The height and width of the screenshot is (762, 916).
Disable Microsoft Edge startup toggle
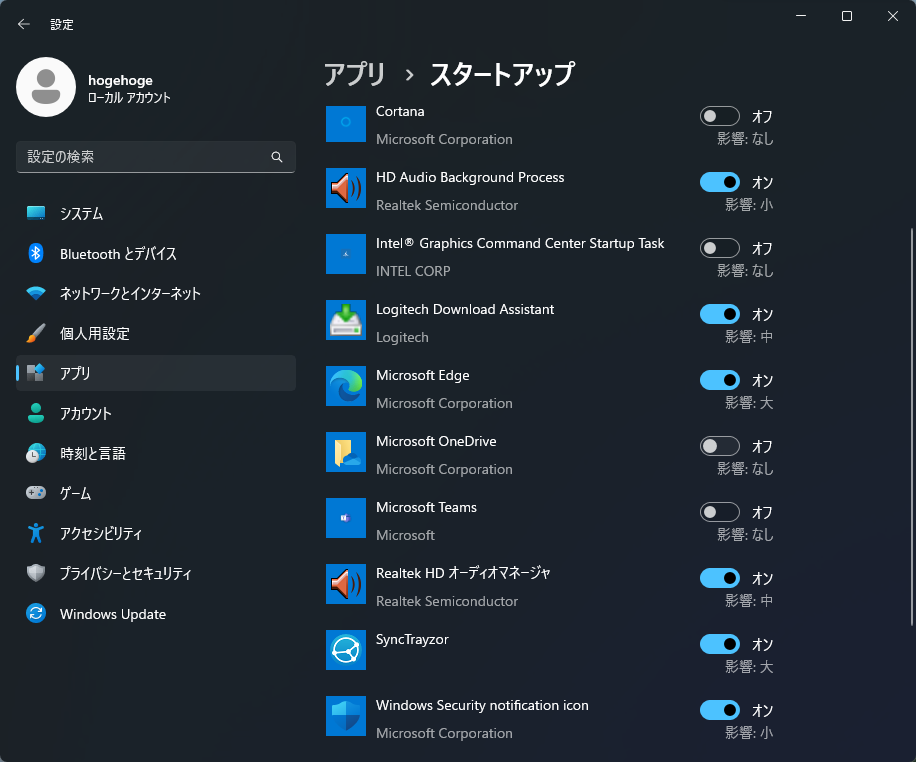(720, 380)
